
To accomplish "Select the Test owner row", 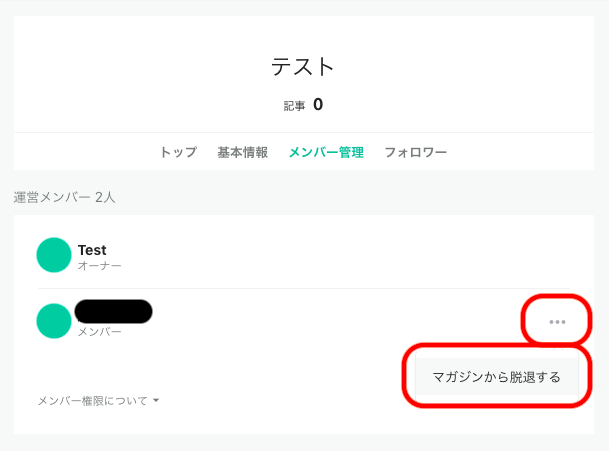I will coord(300,256).
